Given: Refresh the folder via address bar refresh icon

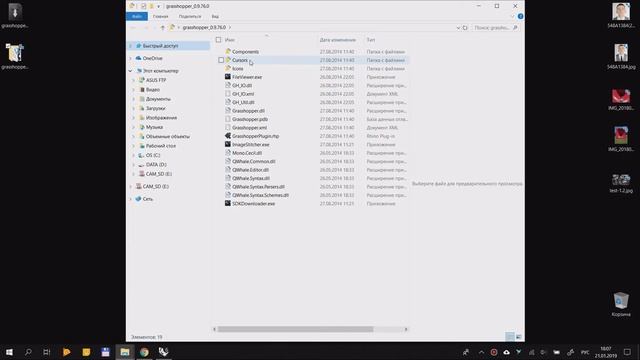Looking at the screenshot, I should 465,28.
